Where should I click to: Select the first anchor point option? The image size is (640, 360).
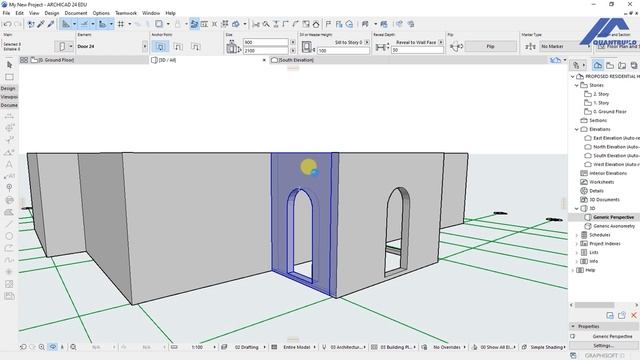[160, 47]
